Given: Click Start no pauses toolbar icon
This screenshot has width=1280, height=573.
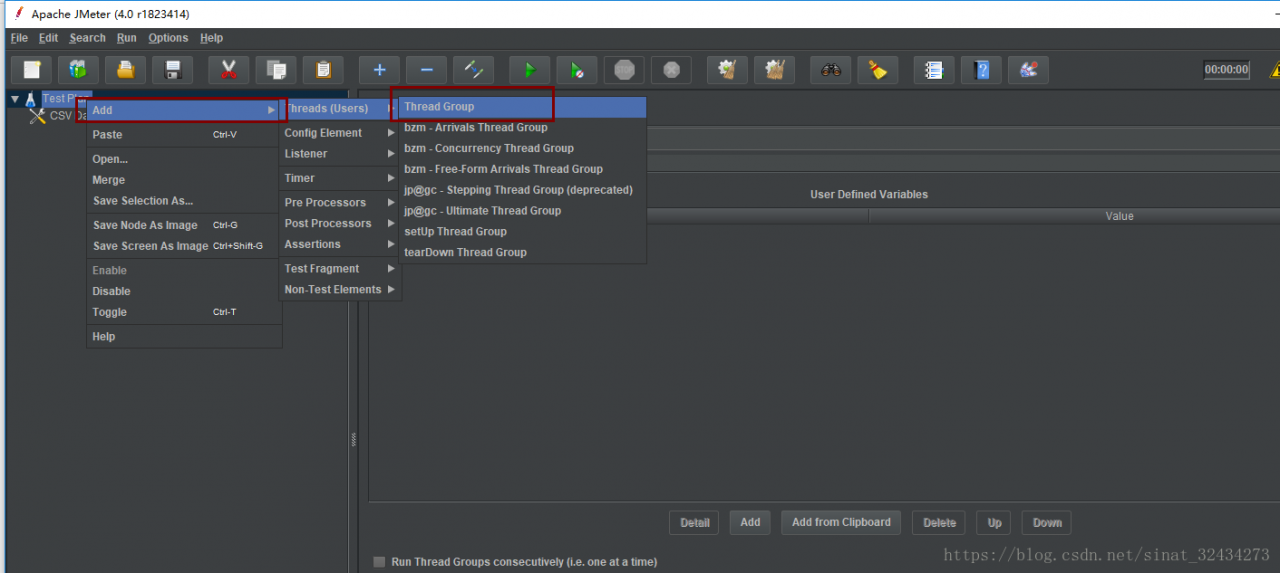Looking at the screenshot, I should pyautogui.click(x=577, y=70).
